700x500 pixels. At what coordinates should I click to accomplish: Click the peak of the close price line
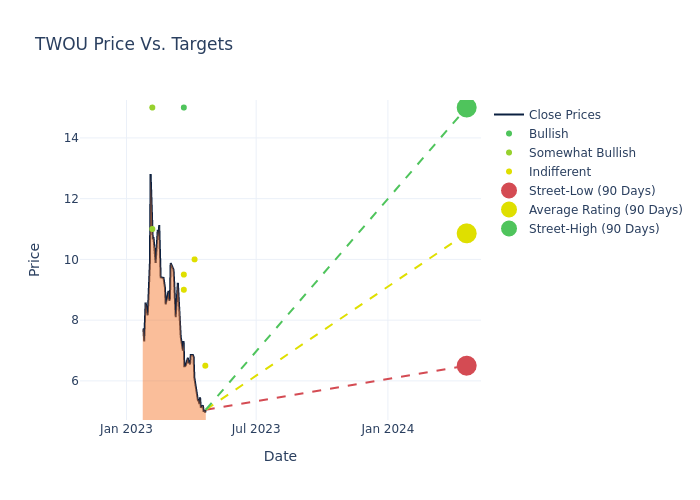click(x=150, y=175)
